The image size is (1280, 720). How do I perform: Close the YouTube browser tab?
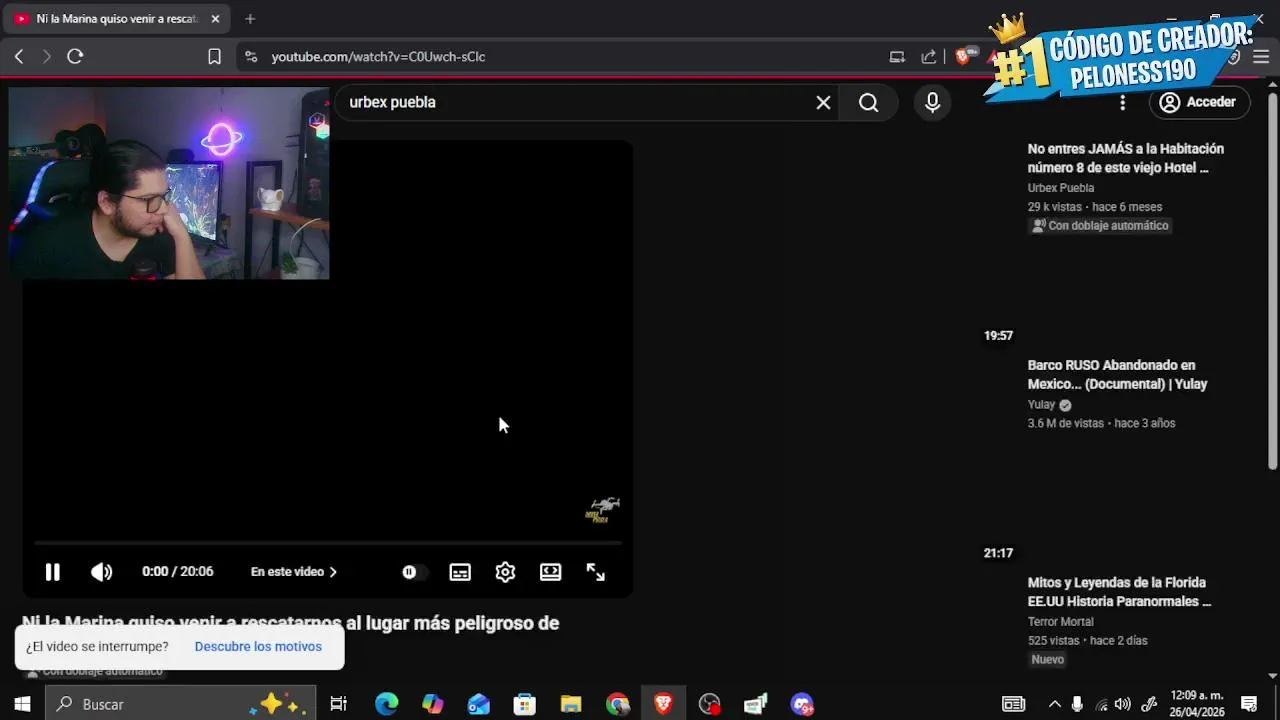click(x=215, y=19)
